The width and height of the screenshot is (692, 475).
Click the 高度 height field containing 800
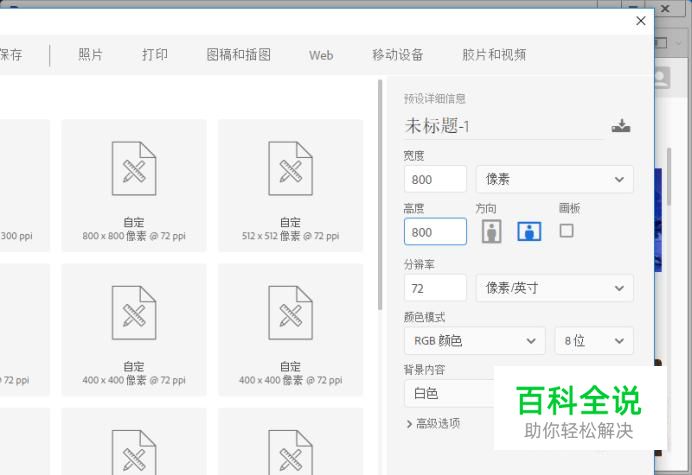tap(435, 231)
